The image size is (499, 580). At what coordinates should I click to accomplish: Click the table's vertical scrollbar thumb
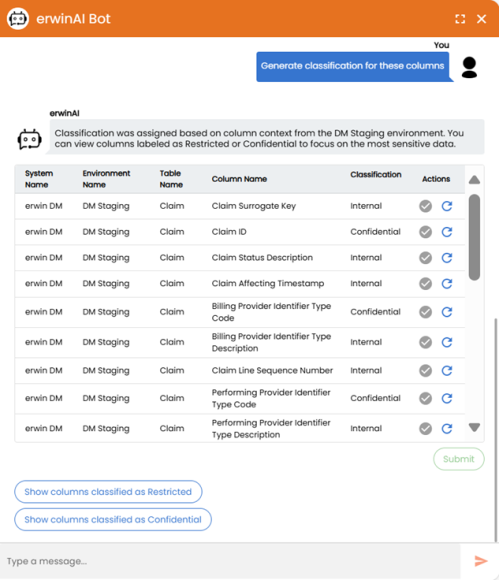click(474, 237)
